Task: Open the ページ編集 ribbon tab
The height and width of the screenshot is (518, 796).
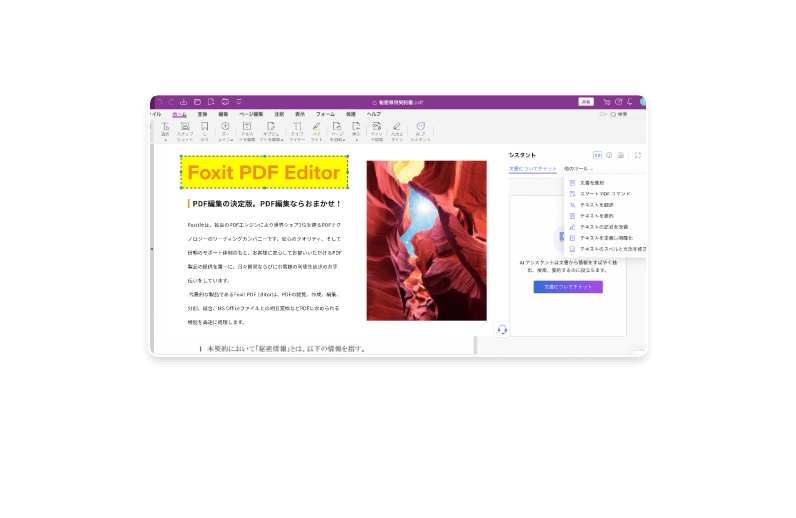Action: (251, 114)
